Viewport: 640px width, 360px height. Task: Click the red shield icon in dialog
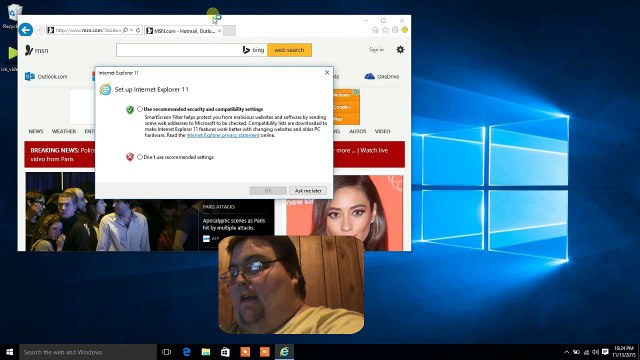click(x=130, y=157)
